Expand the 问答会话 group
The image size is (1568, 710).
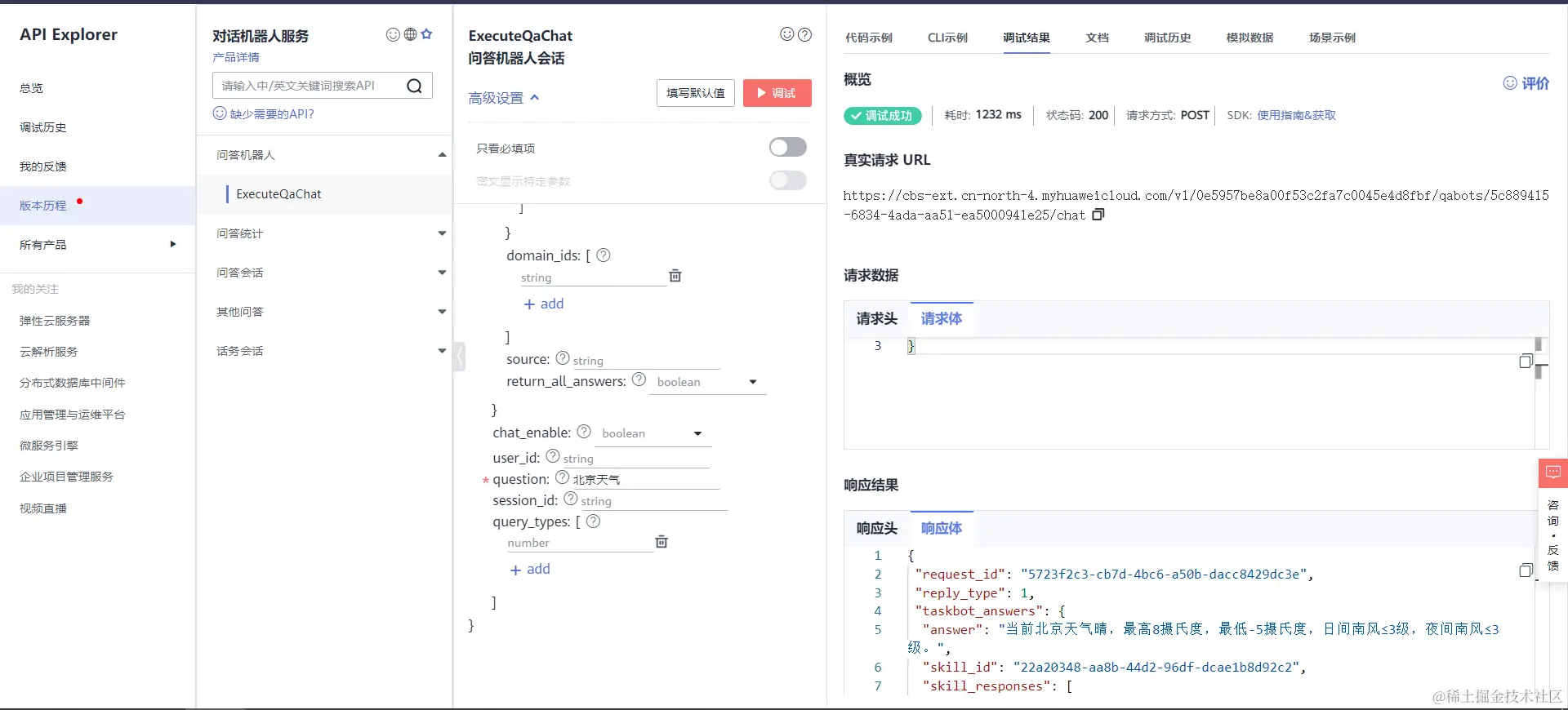(x=442, y=273)
